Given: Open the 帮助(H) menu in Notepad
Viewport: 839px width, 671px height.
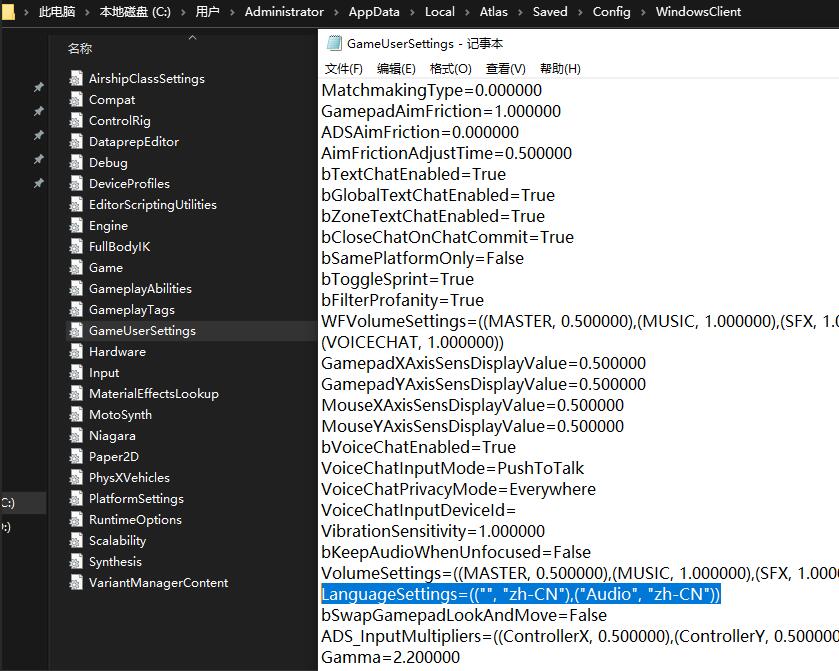Looking at the screenshot, I should 560,68.
